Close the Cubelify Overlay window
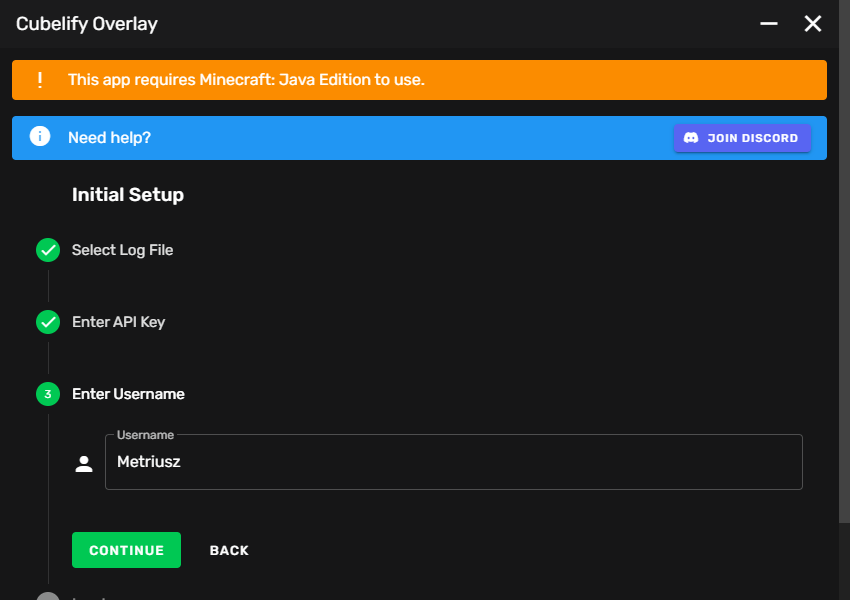850x600 pixels. pyautogui.click(x=813, y=23)
